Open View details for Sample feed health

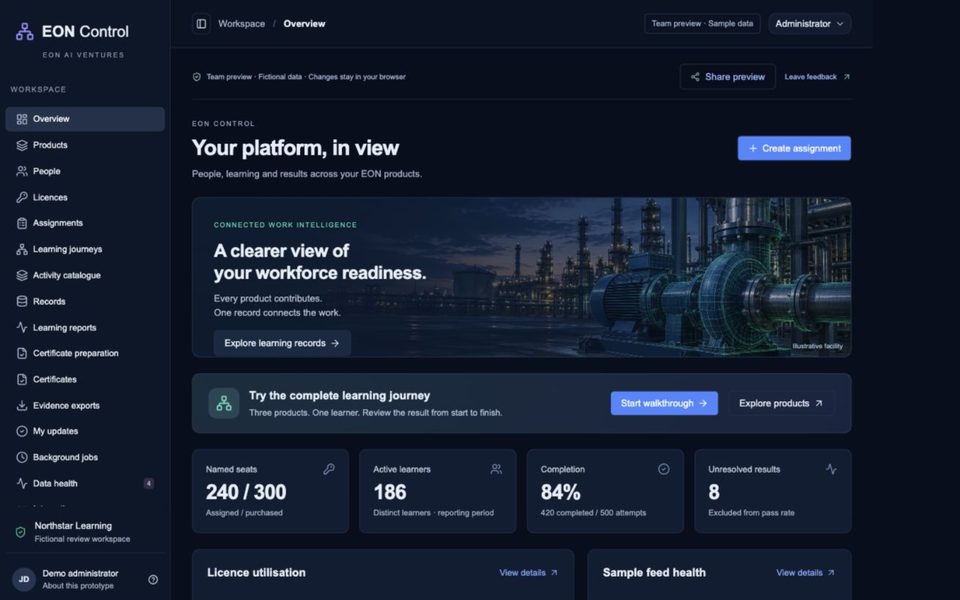click(806, 573)
